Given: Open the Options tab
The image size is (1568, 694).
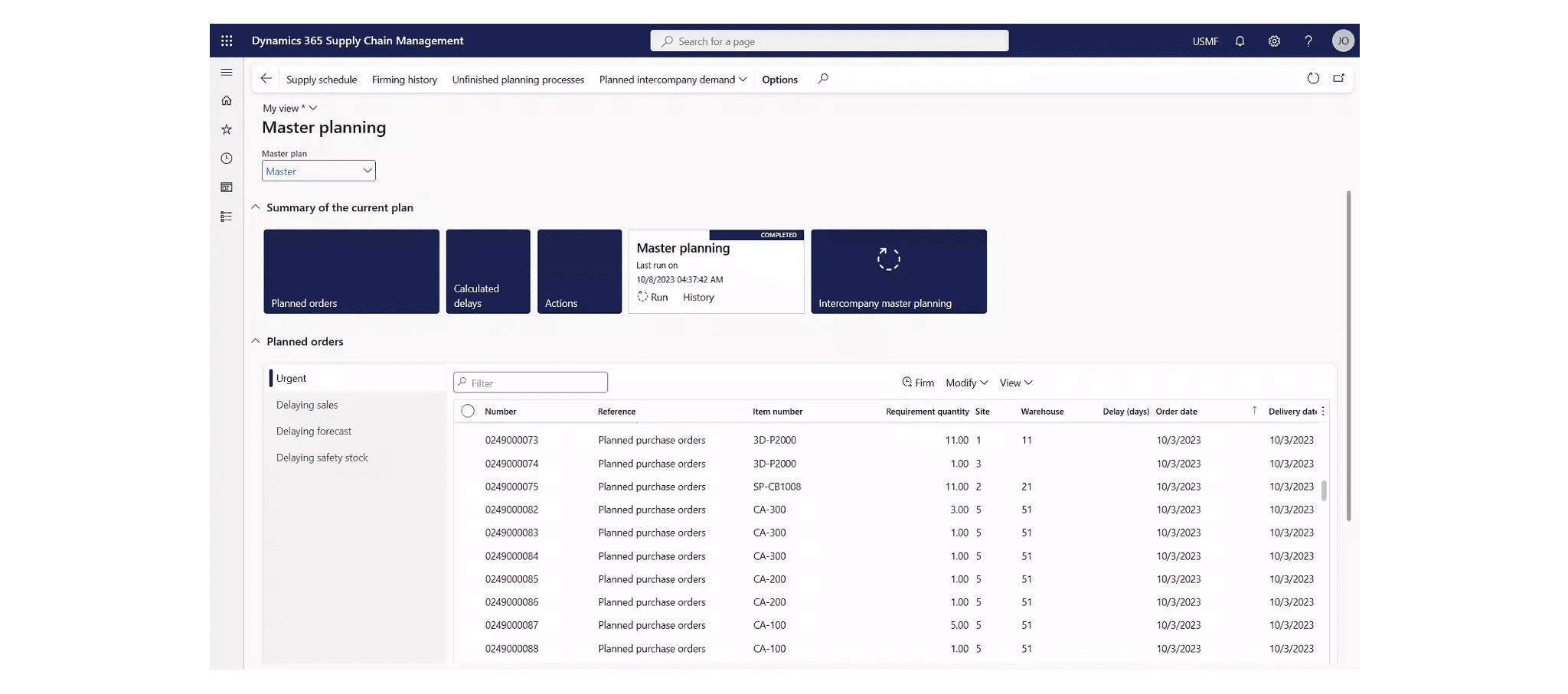Looking at the screenshot, I should click(x=779, y=80).
